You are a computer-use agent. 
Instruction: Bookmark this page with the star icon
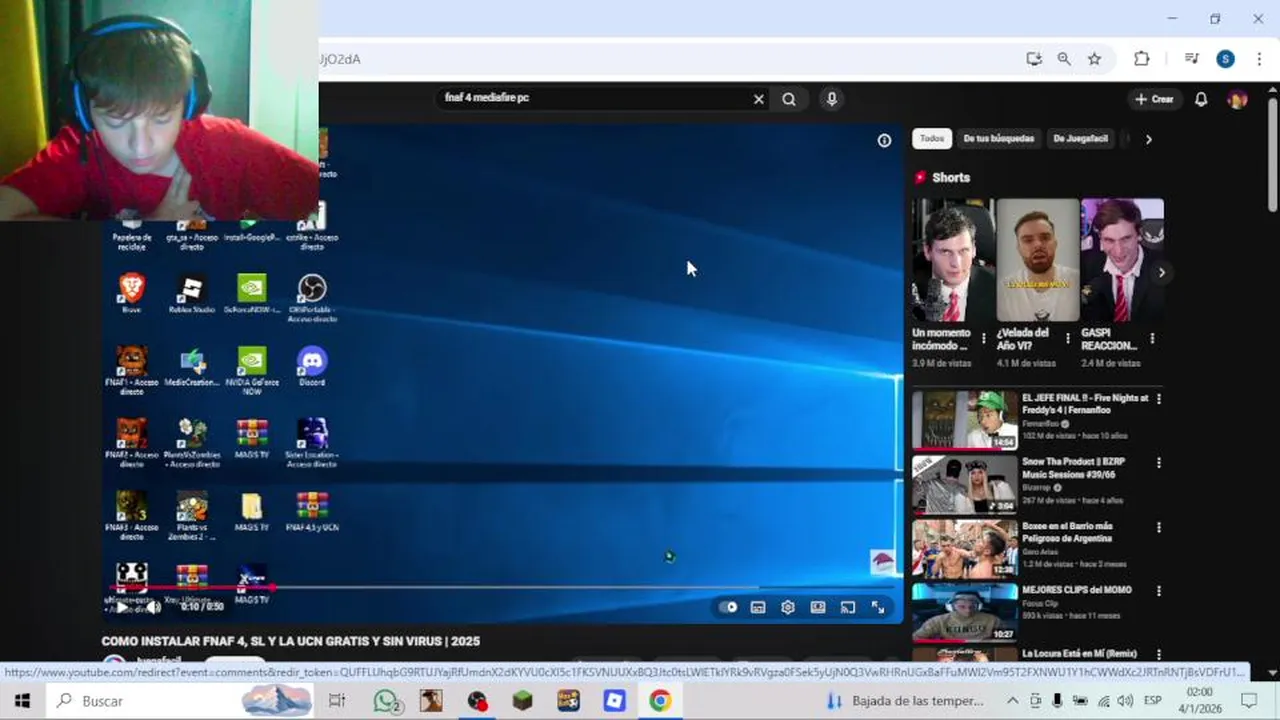click(x=1094, y=59)
